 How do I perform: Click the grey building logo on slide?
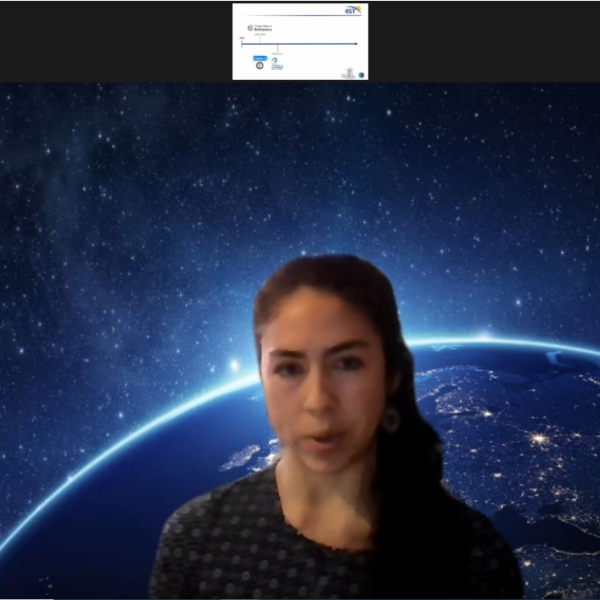click(x=349, y=72)
